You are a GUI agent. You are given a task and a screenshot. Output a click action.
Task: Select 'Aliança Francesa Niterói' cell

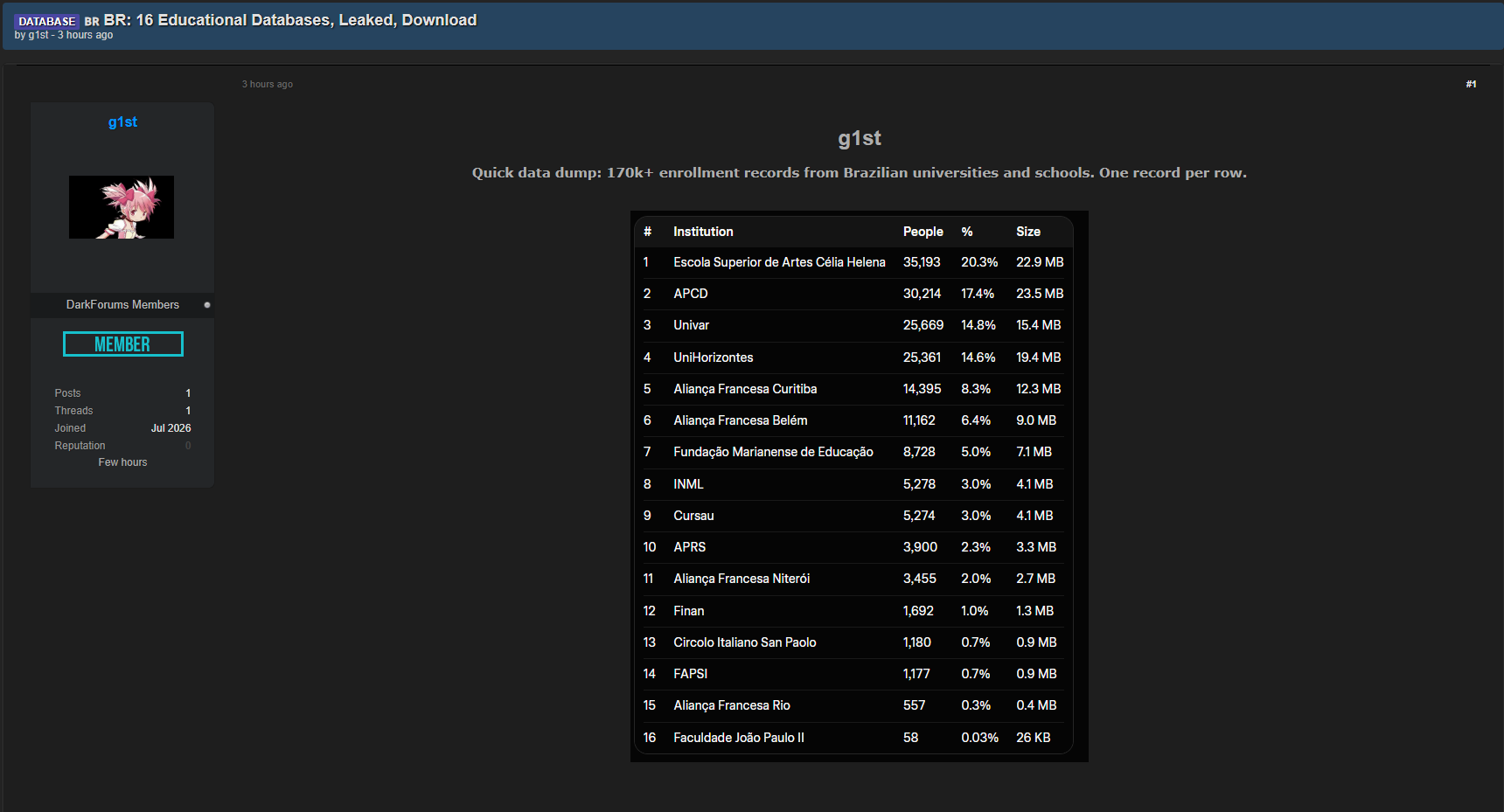coord(742,579)
